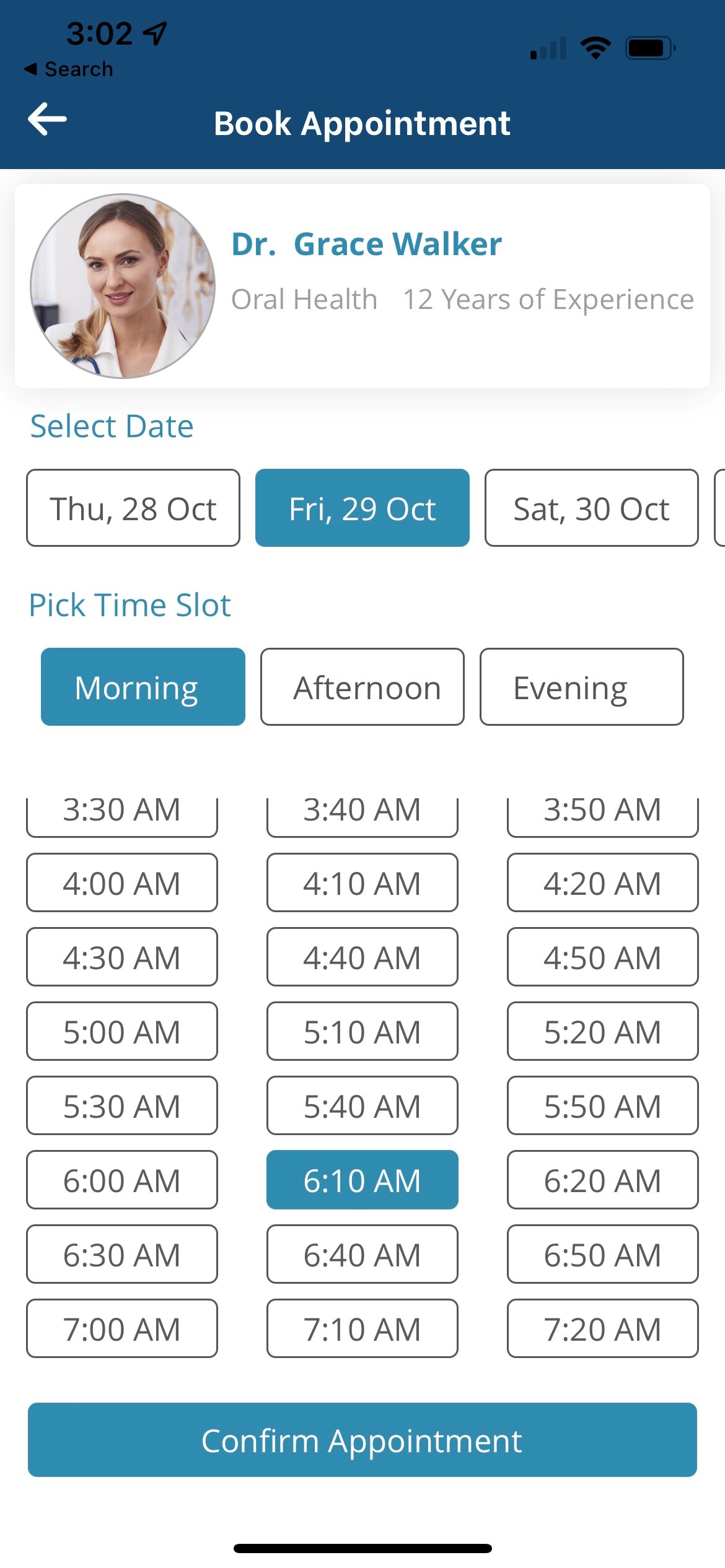Screen dimensions: 725x1568
Task: Select Fri, 29 Oct date
Action: 362,508
